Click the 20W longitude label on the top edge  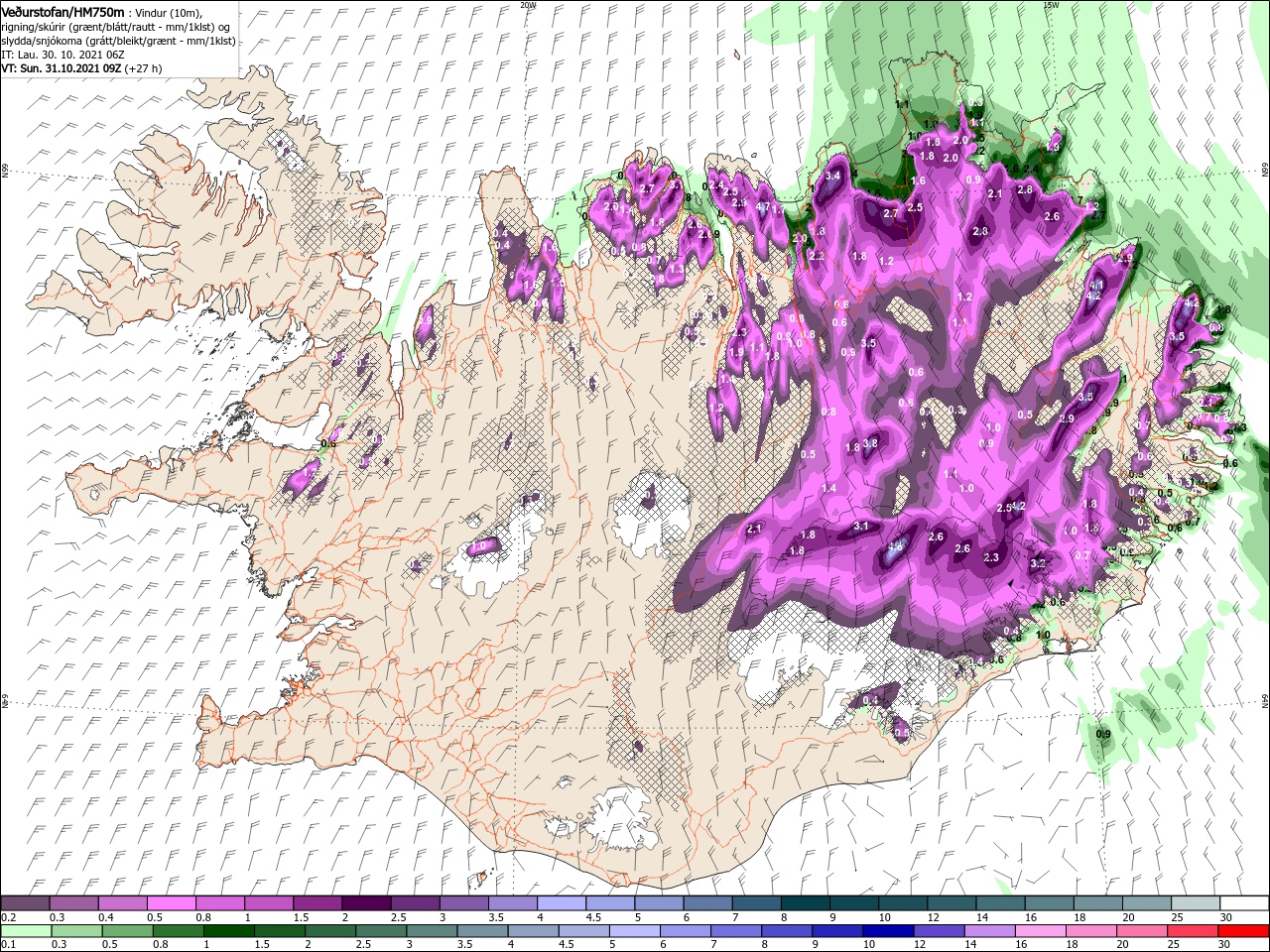point(528,5)
